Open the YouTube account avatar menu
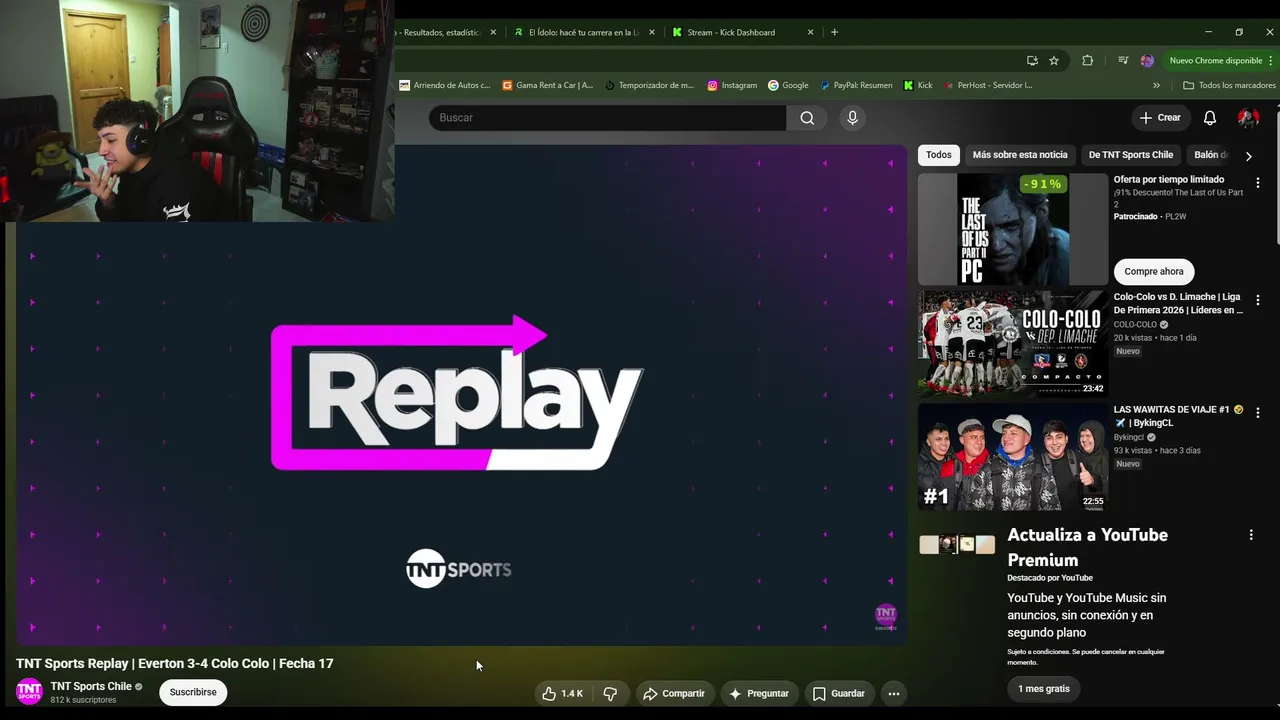This screenshot has height=720, width=1280. pyautogui.click(x=1248, y=118)
